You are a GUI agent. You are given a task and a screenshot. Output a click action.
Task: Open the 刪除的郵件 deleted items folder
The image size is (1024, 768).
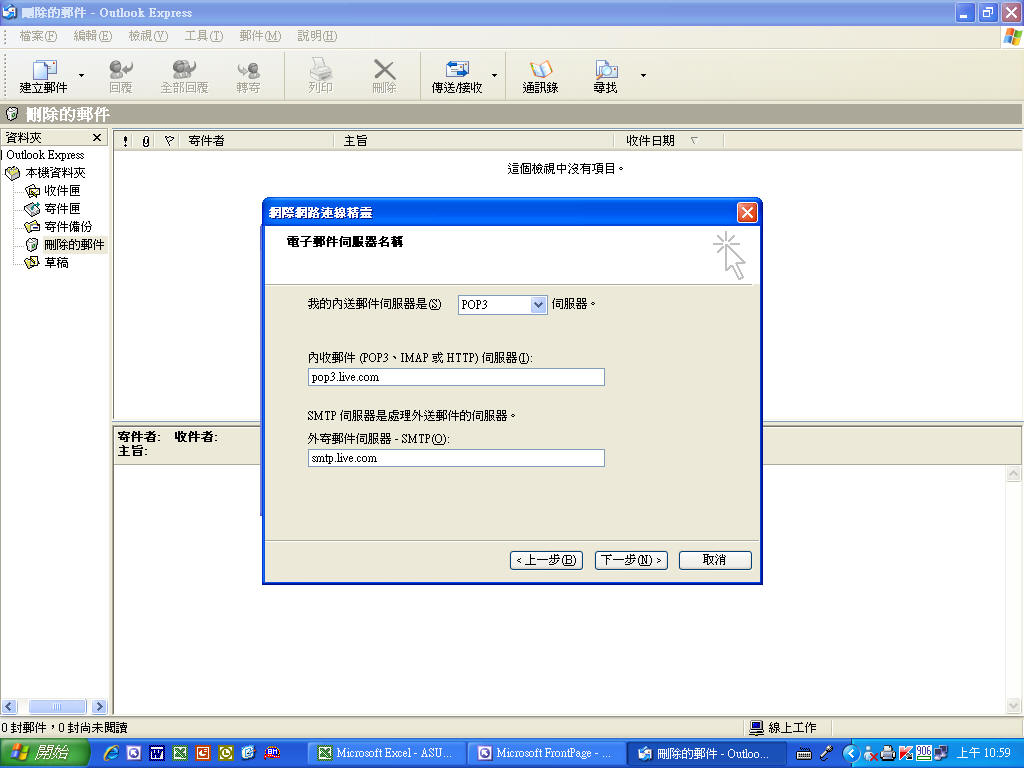(x=74, y=244)
